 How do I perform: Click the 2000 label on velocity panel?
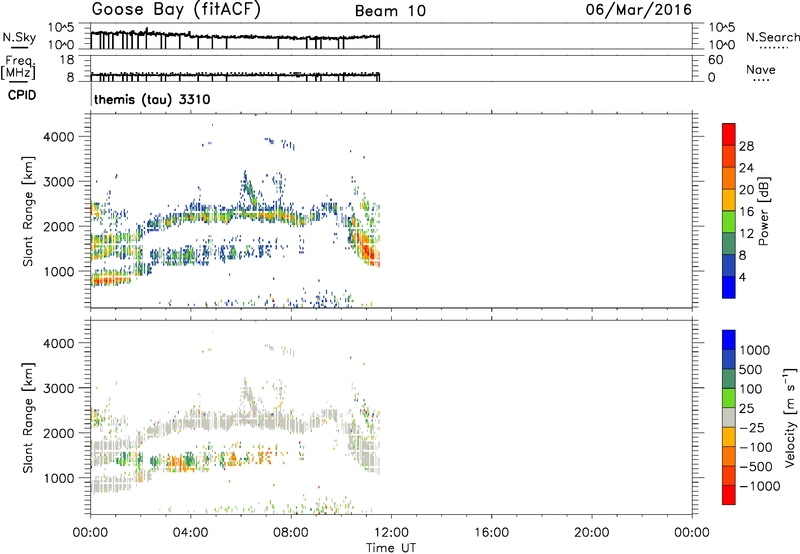58,433
